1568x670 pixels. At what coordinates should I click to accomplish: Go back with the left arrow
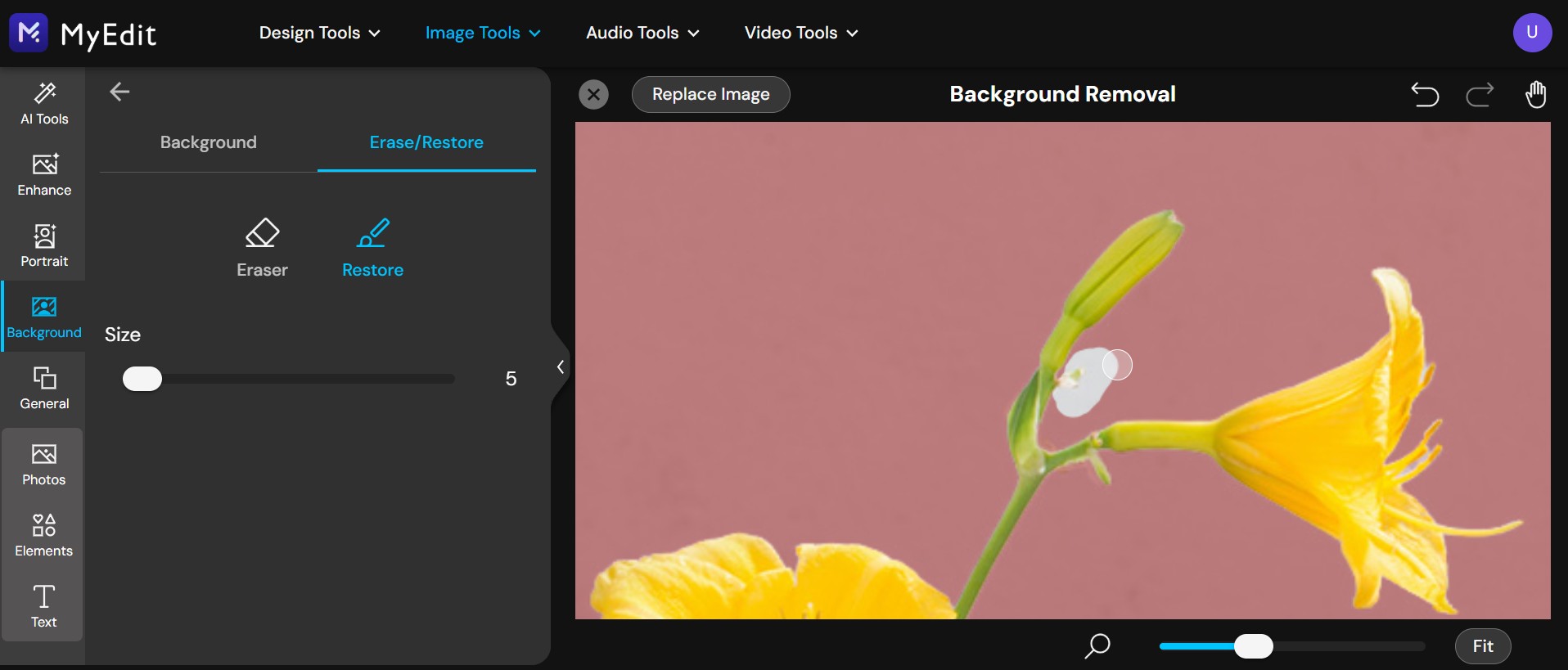coord(119,92)
